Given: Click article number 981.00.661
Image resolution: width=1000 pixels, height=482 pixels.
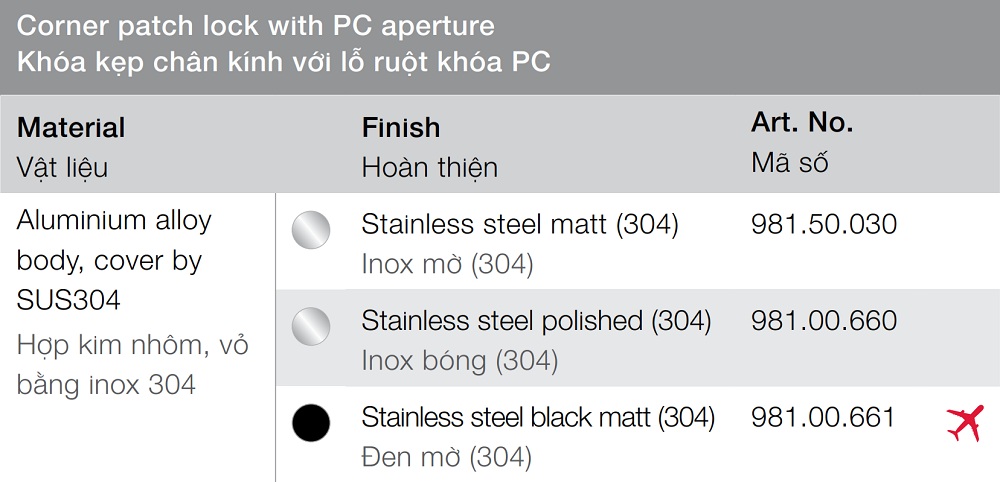Looking at the screenshot, I should 823,417.
